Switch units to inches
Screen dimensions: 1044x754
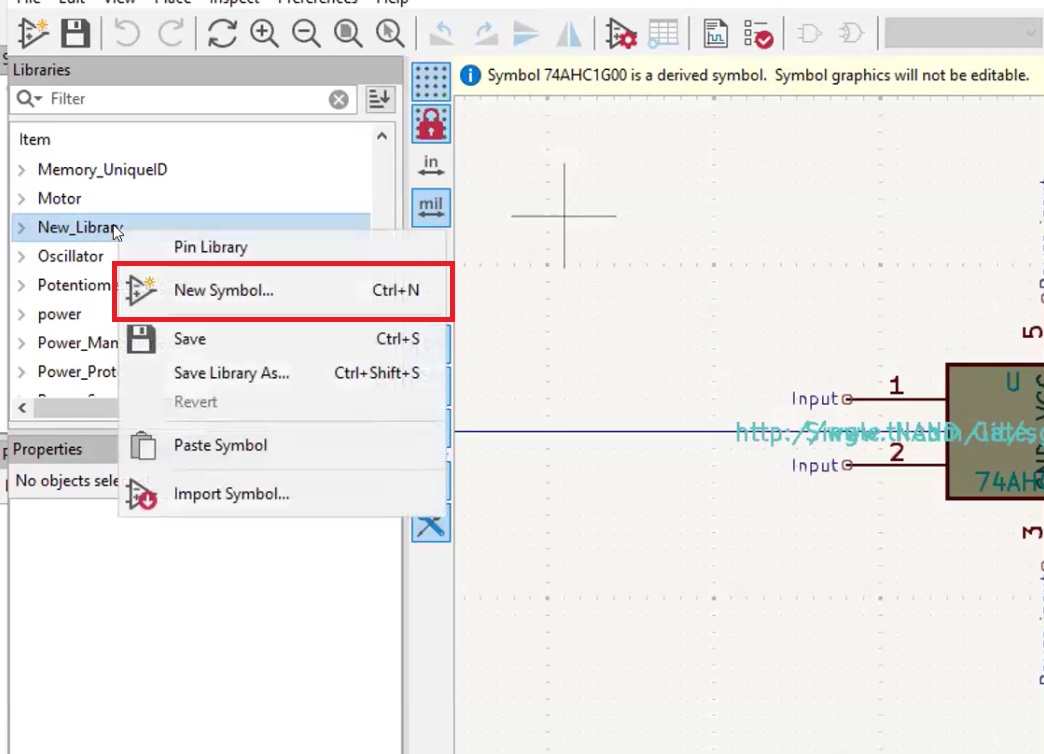(x=430, y=163)
